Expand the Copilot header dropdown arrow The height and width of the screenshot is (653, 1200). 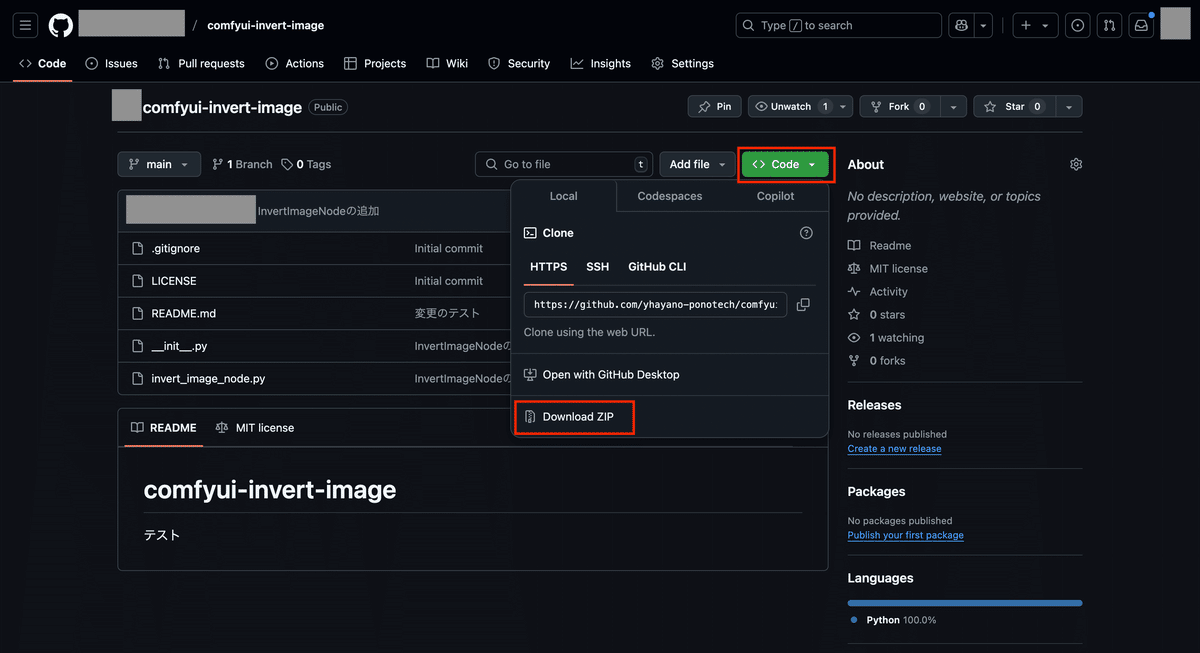984,25
